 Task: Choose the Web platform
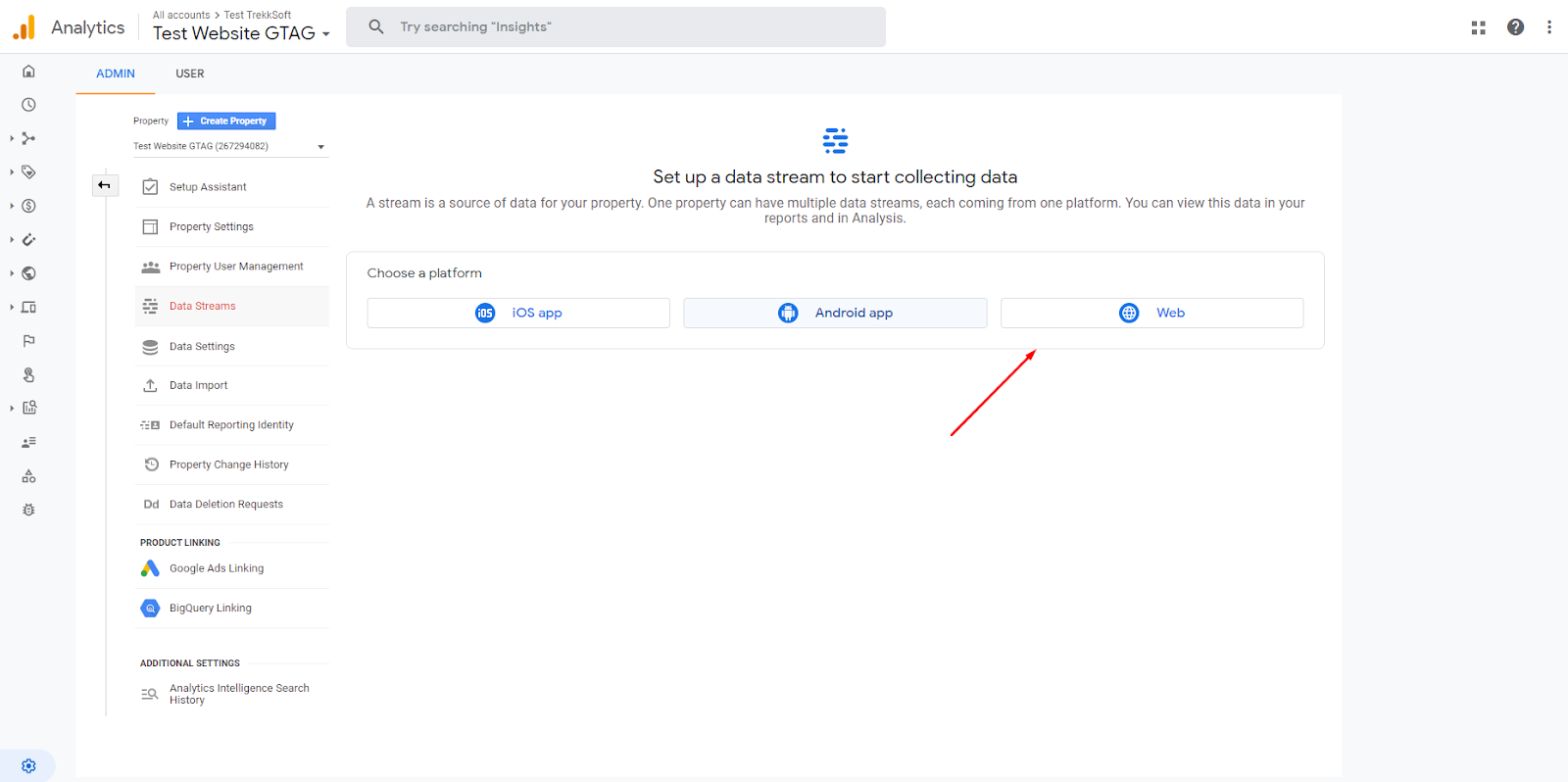pyautogui.click(x=1151, y=313)
